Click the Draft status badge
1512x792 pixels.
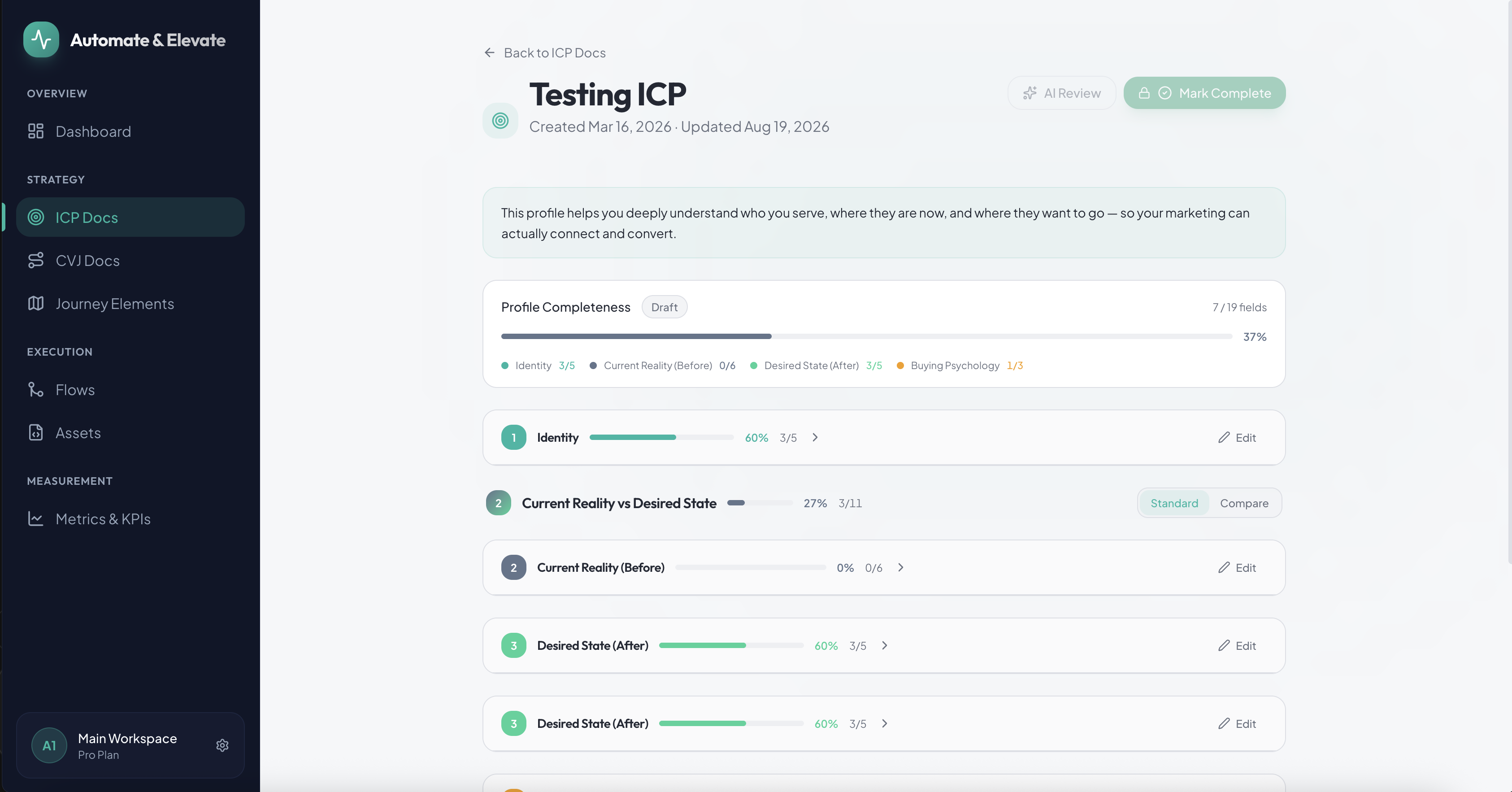[665, 307]
